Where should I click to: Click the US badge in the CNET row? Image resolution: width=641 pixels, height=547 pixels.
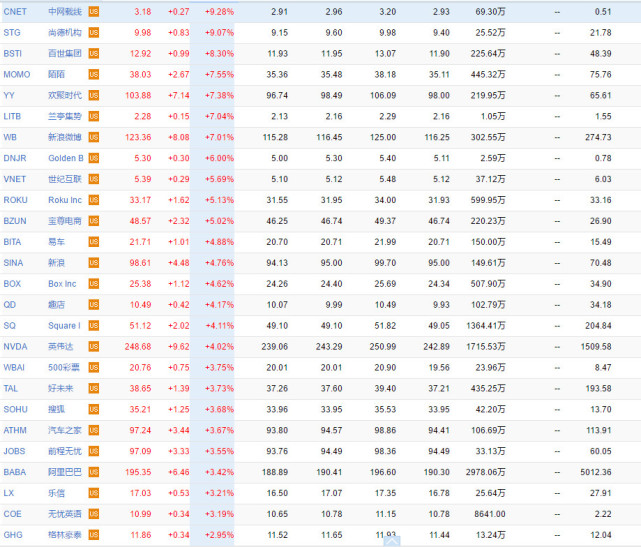click(94, 12)
